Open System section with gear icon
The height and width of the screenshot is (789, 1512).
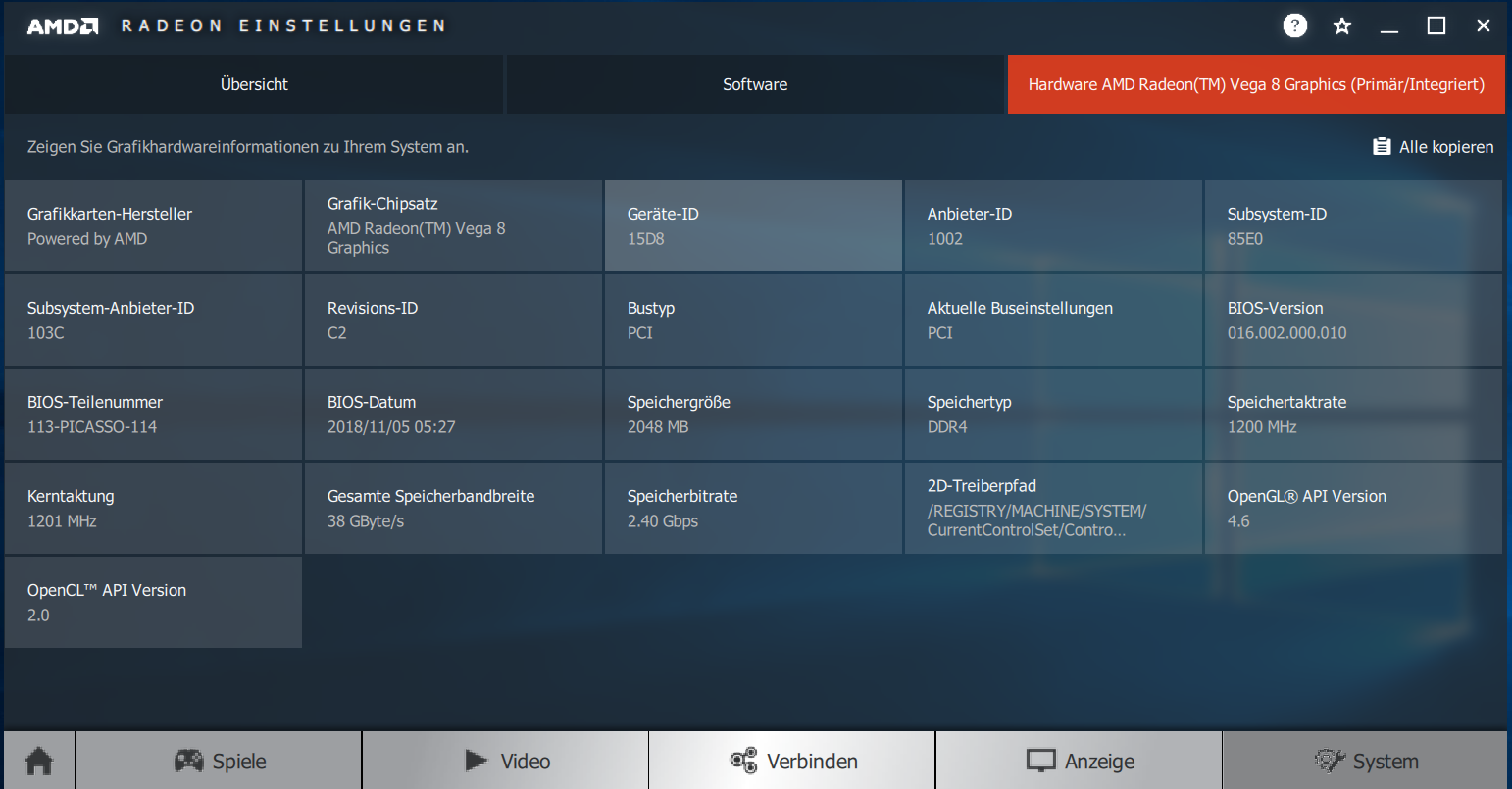(1365, 761)
